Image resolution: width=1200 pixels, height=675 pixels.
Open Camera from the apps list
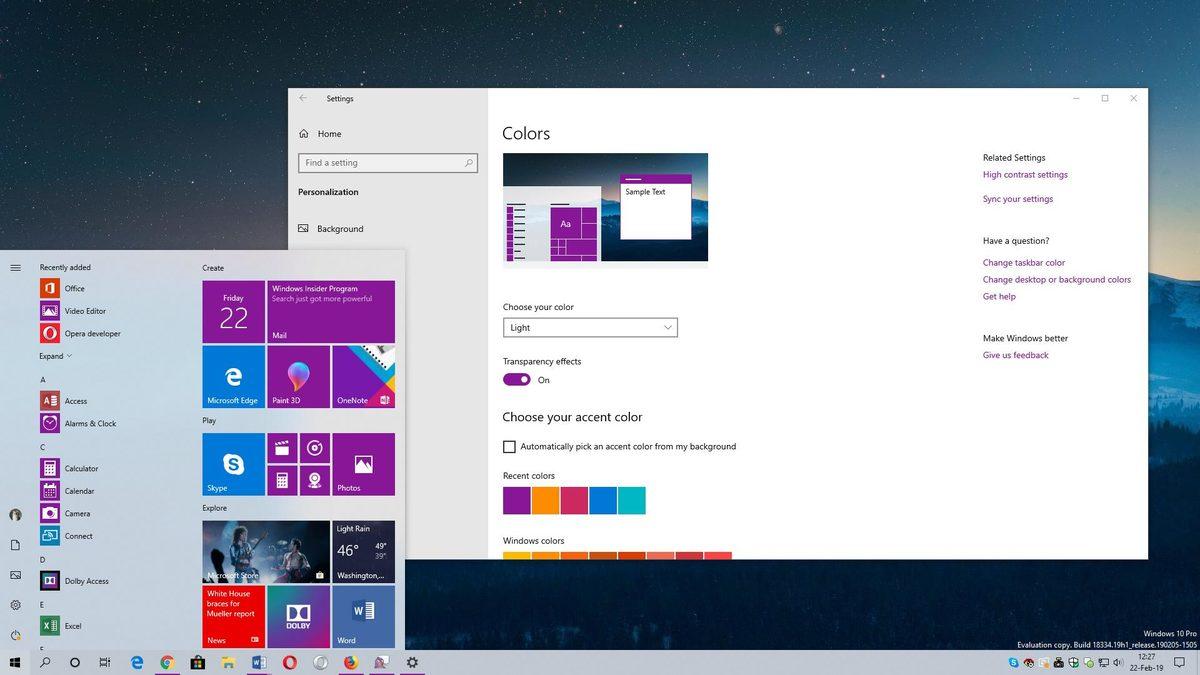(x=78, y=513)
